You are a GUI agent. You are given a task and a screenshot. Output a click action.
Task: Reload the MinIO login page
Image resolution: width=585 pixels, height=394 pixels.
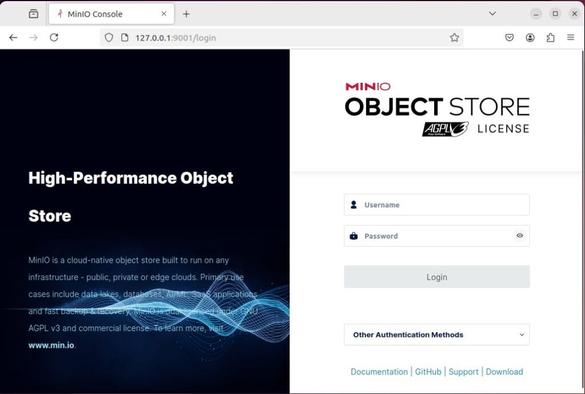click(x=54, y=37)
